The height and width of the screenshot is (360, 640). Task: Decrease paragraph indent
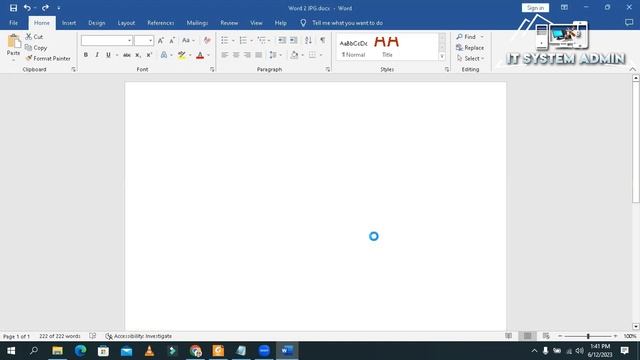(282, 40)
